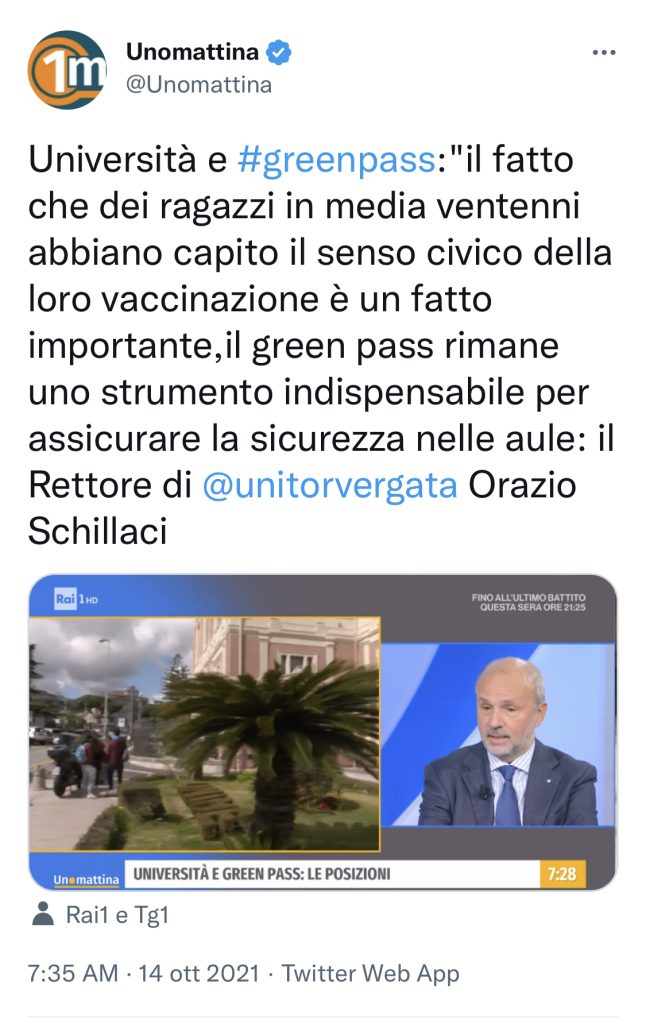
Task: Open the @Unomattina handle link
Action: pyautogui.click(x=199, y=85)
